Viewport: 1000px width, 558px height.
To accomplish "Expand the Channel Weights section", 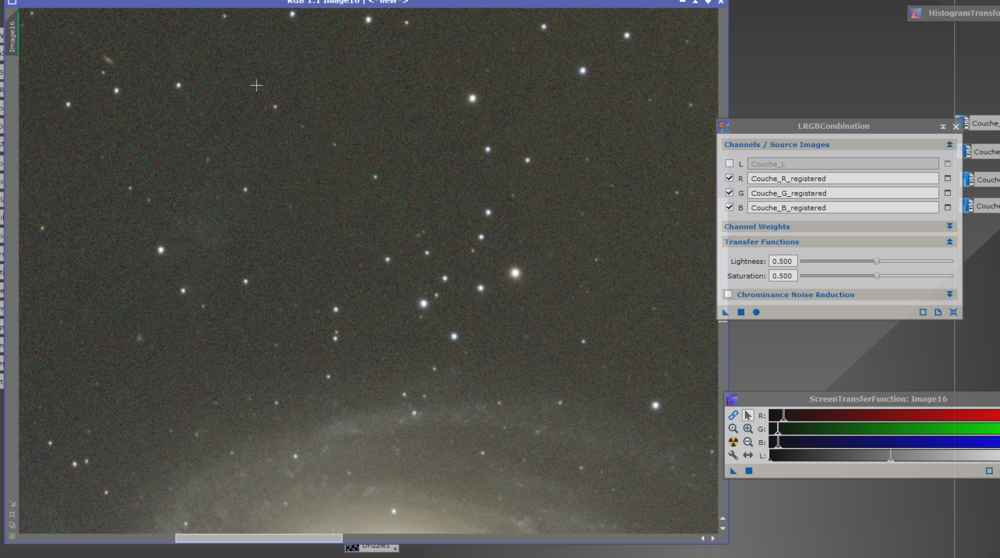I will click(x=950, y=226).
